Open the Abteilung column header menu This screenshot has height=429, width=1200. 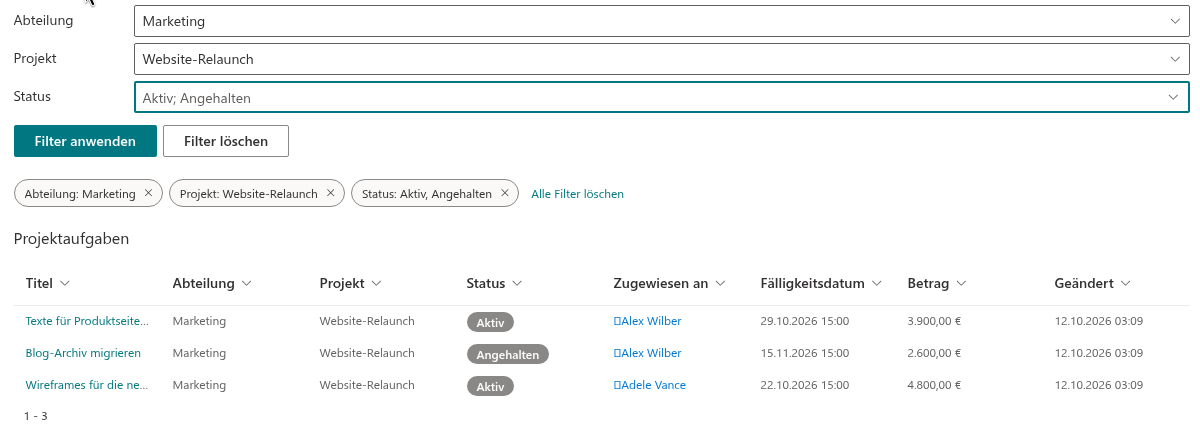point(211,283)
